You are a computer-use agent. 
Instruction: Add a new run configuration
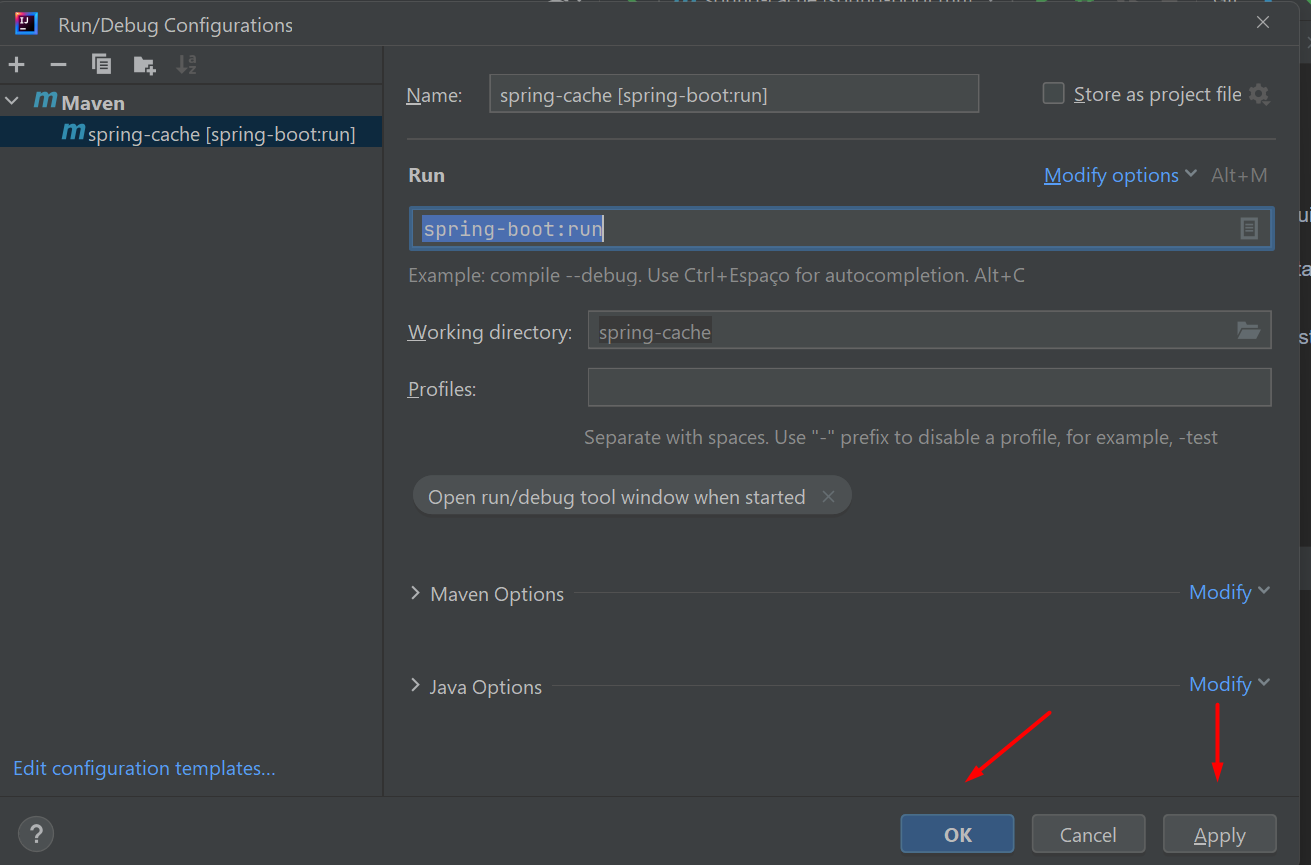pyautogui.click(x=16, y=63)
